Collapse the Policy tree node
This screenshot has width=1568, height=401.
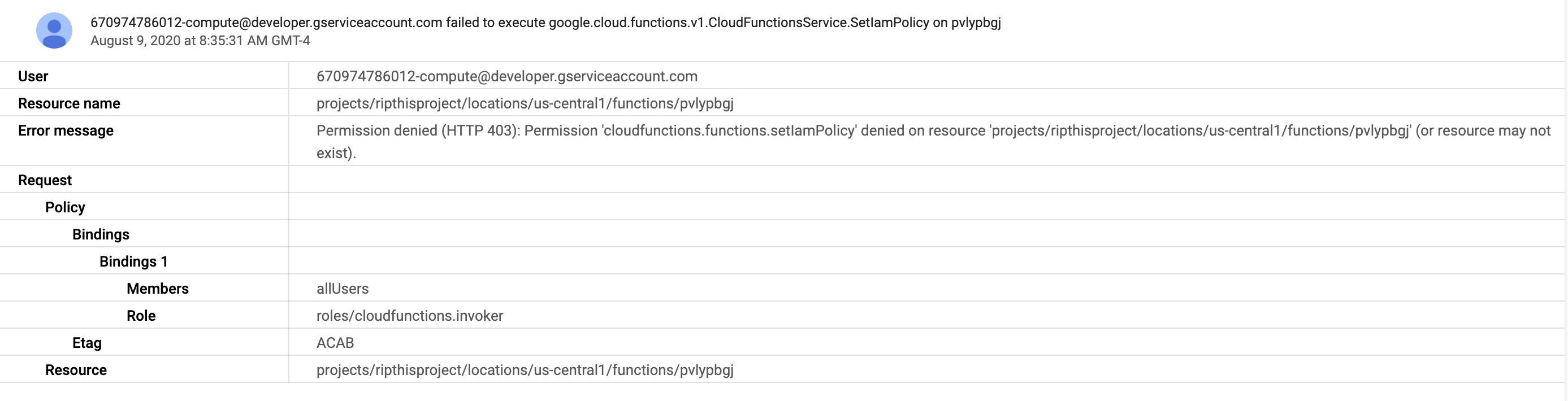click(65, 207)
